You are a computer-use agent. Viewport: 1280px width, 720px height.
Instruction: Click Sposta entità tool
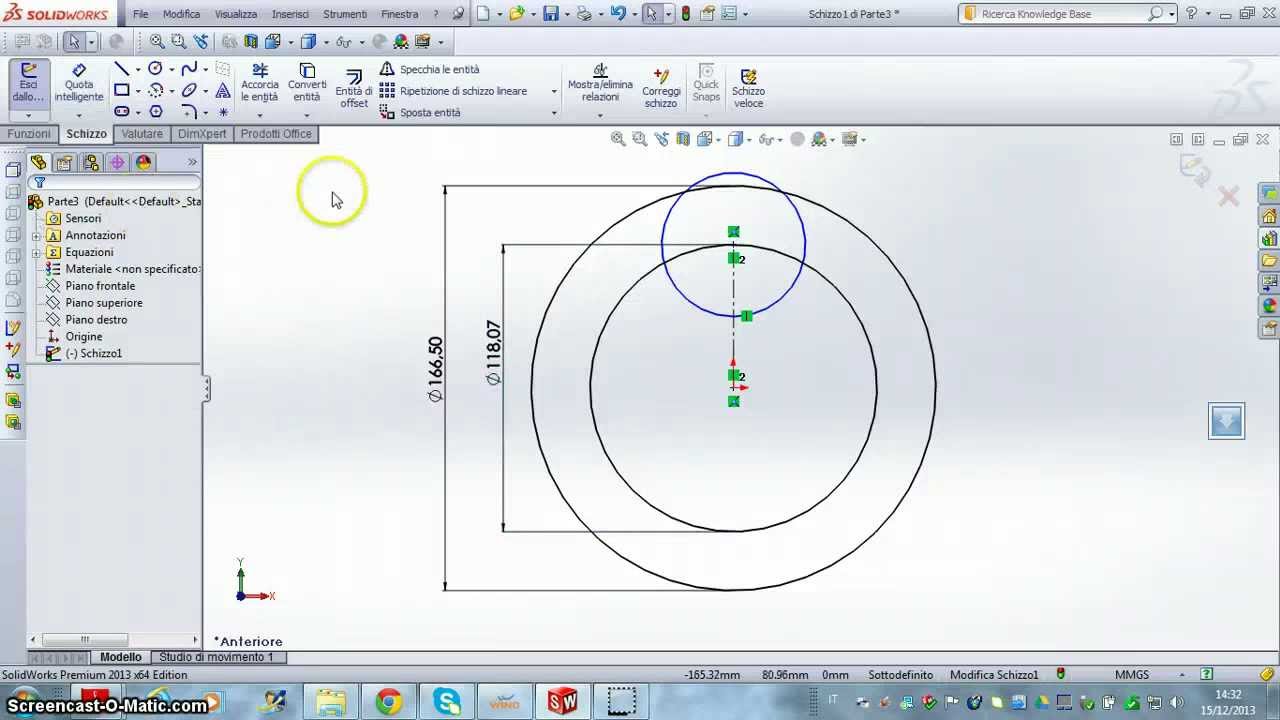click(x=420, y=113)
